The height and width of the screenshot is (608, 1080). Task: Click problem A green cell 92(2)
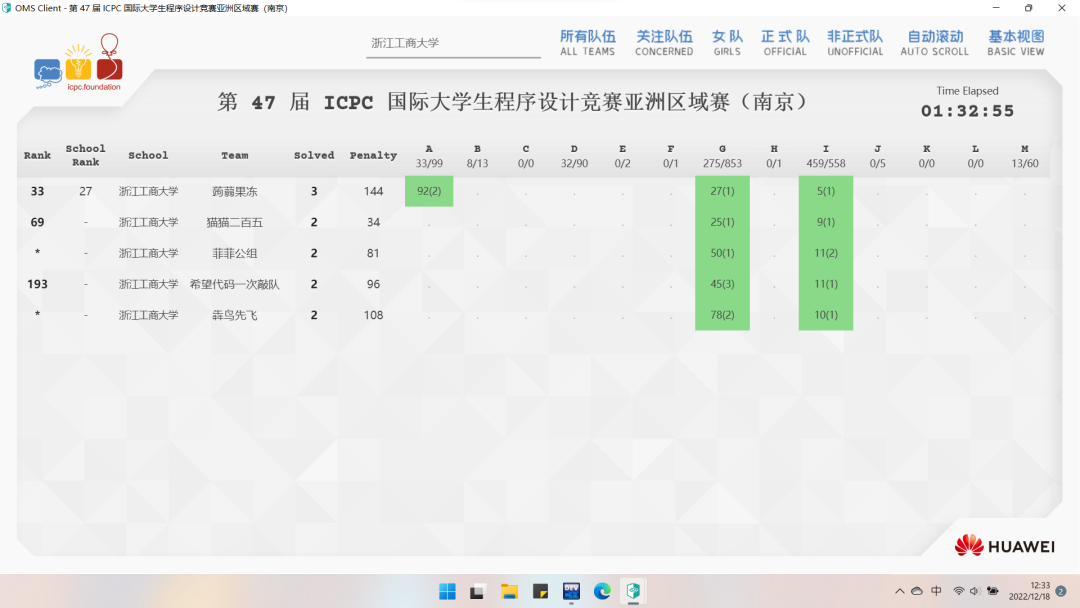(x=429, y=191)
